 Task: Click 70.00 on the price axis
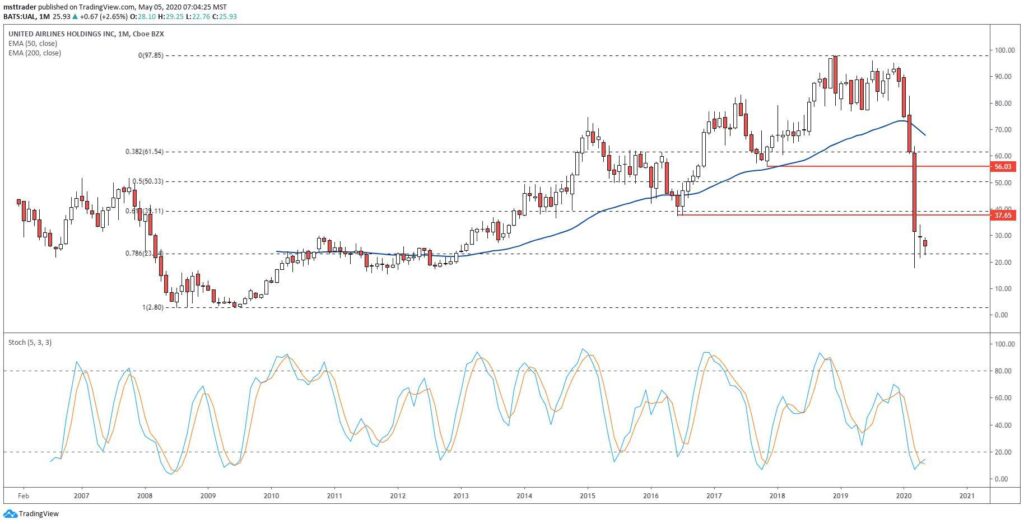click(x=1002, y=129)
